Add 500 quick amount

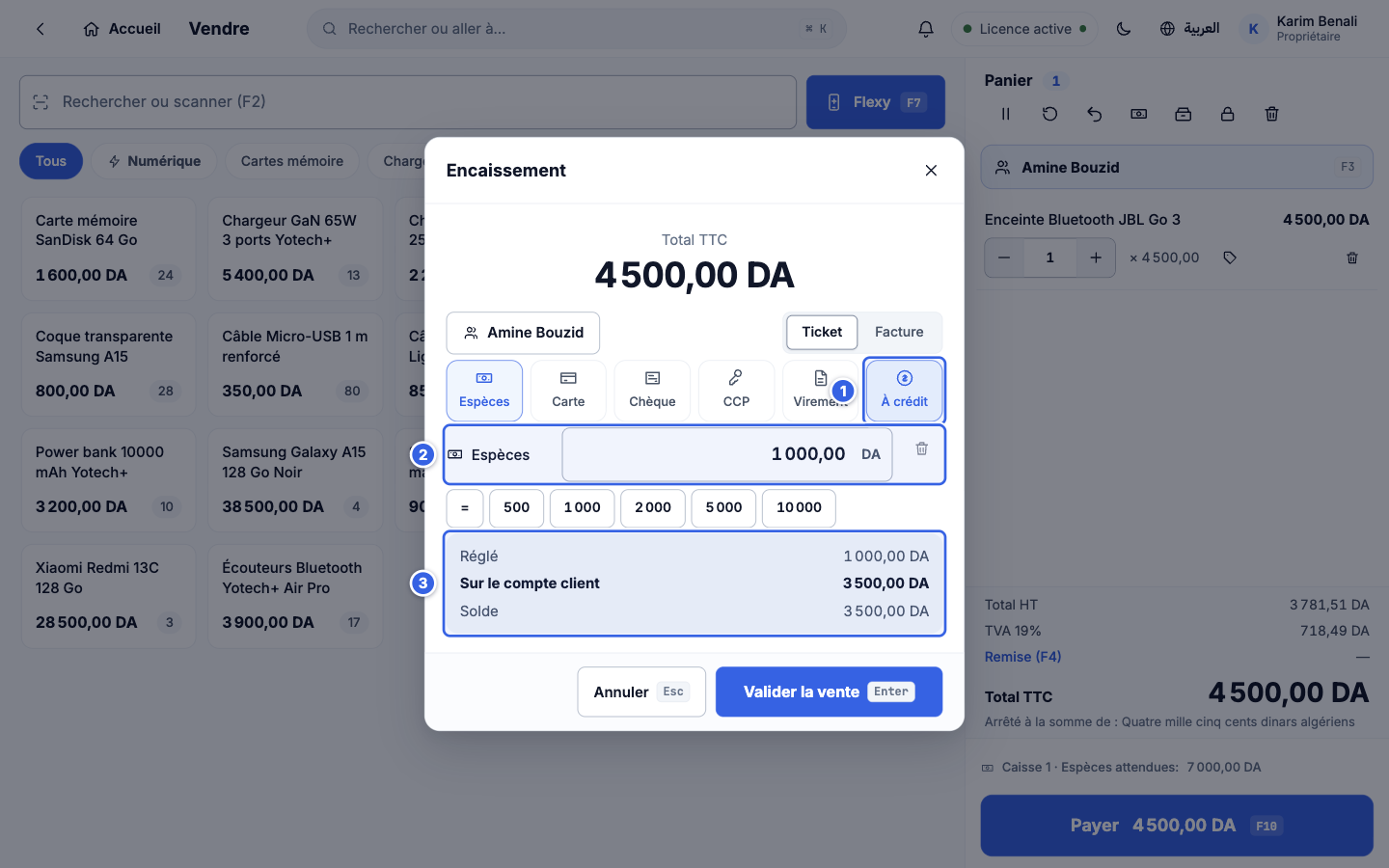[x=516, y=507]
